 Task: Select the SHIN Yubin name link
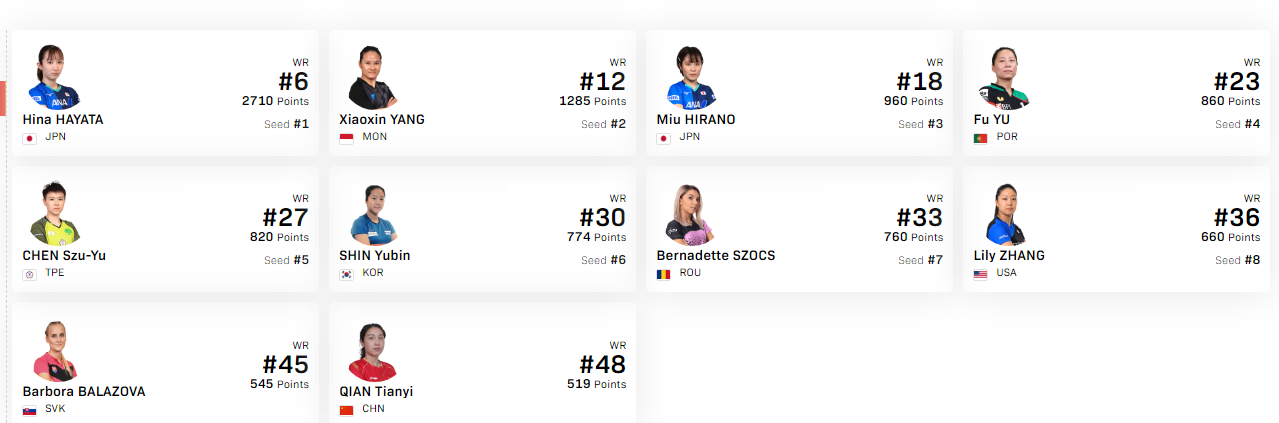coord(374,255)
